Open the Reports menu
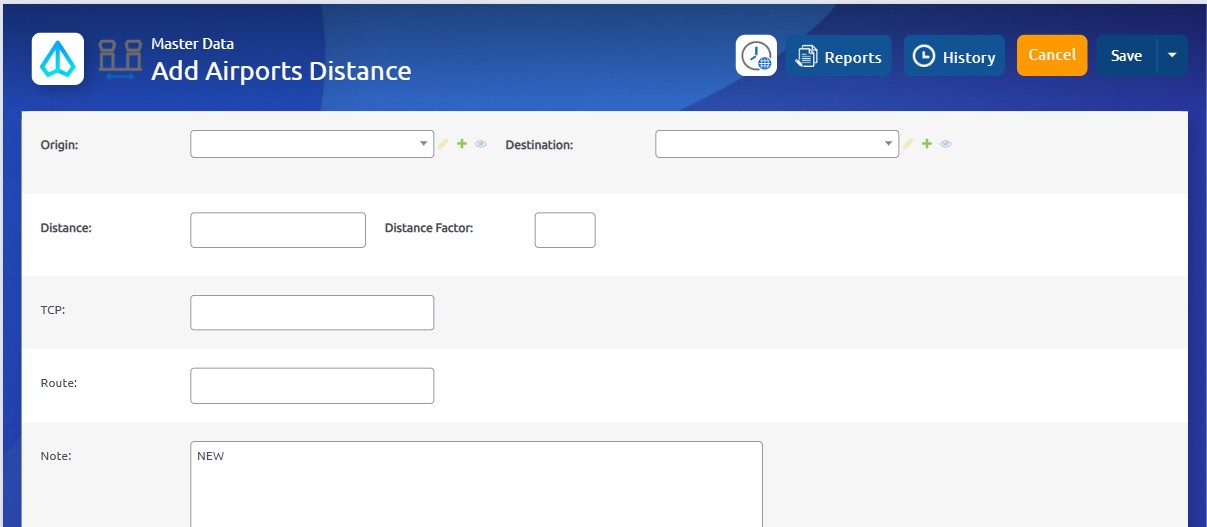Image resolution: width=1207 pixels, height=527 pixels. pyautogui.click(x=838, y=57)
